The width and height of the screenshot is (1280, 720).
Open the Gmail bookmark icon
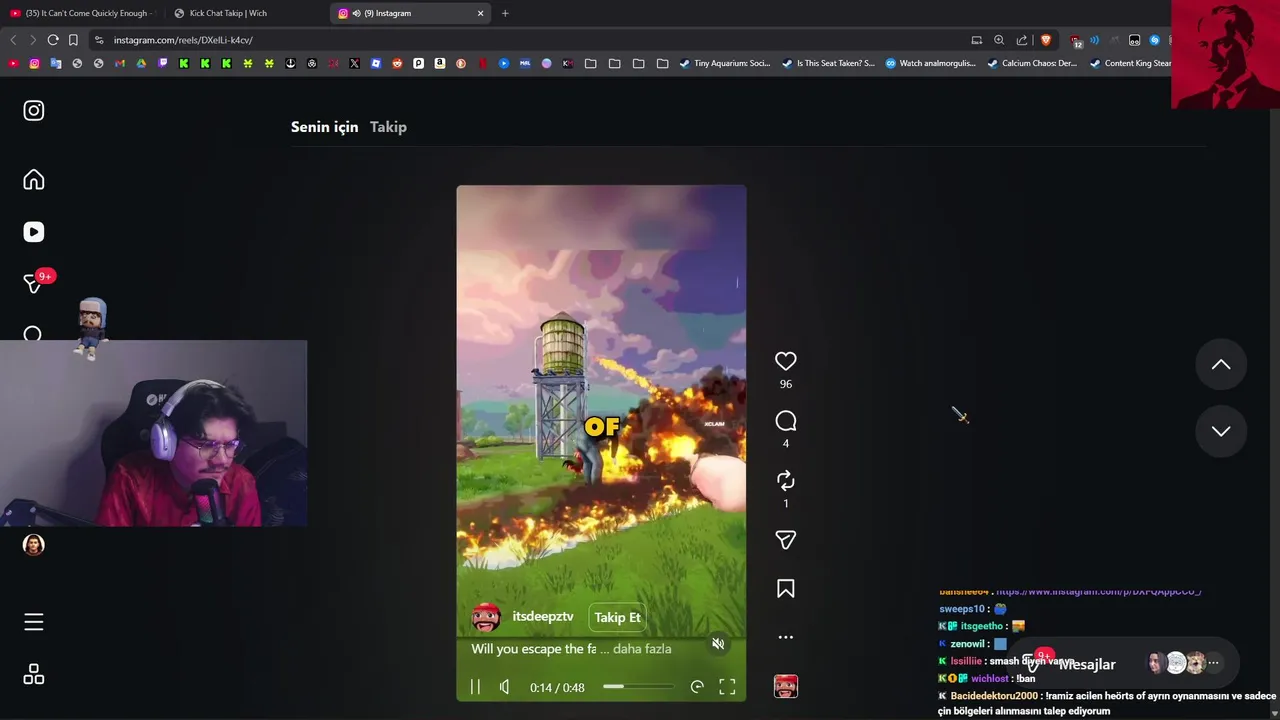(120, 63)
